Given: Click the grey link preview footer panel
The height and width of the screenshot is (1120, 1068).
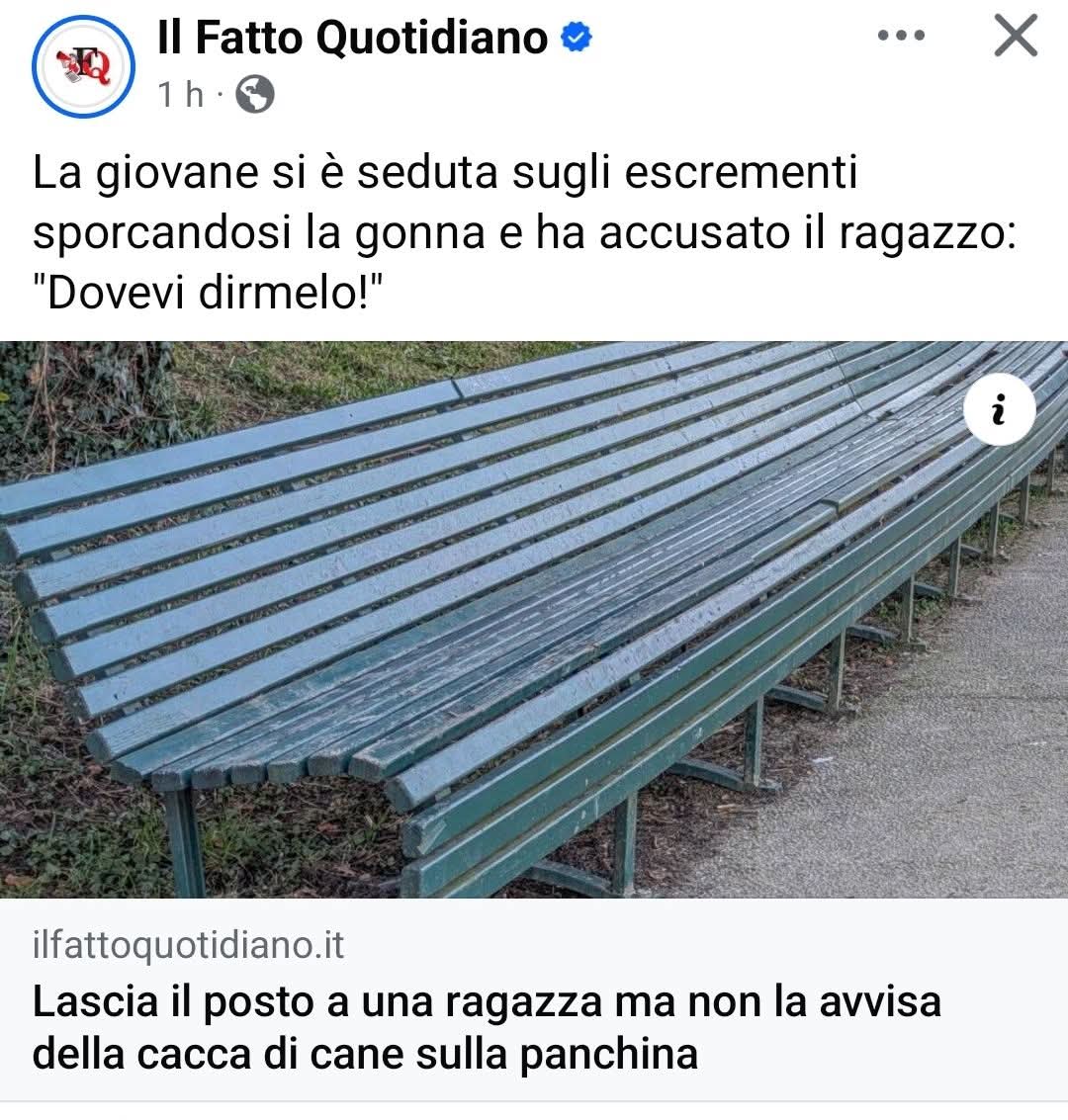Looking at the screenshot, I should (534, 1000).
